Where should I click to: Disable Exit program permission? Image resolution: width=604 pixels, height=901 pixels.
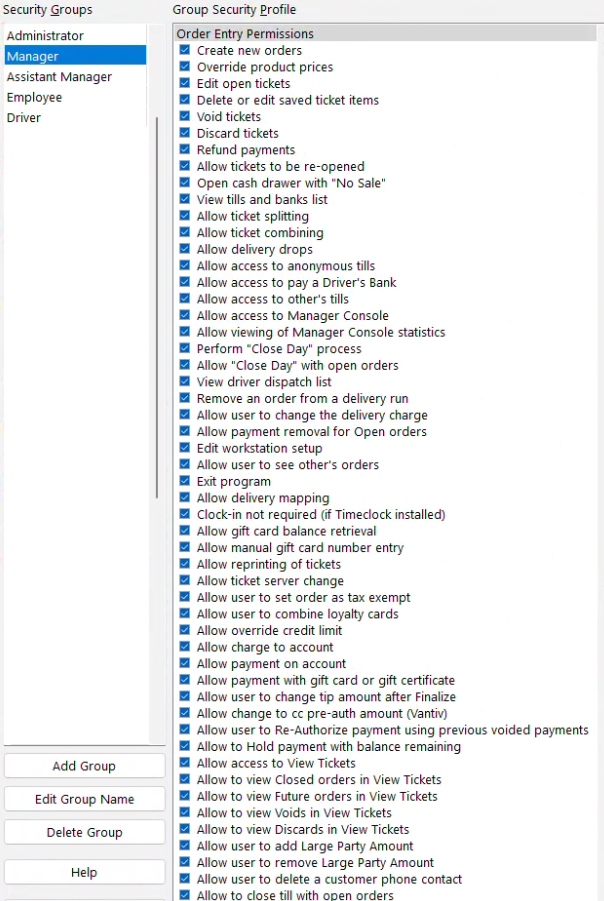(x=184, y=481)
